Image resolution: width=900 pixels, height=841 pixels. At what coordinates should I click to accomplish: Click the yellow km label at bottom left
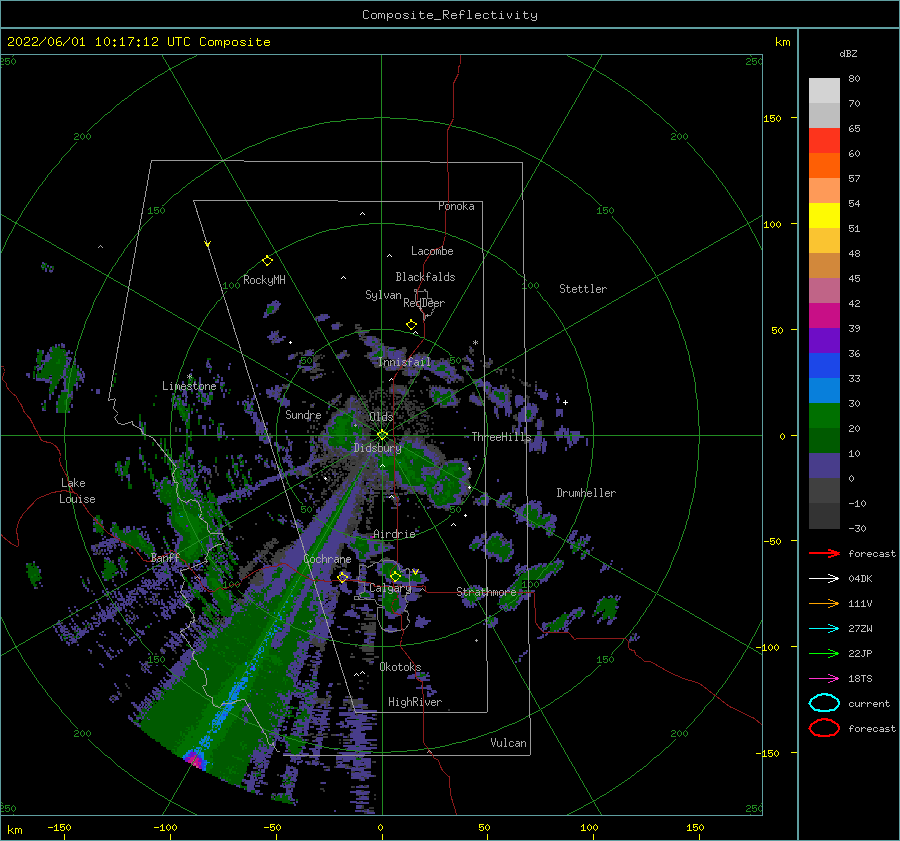coord(14,830)
